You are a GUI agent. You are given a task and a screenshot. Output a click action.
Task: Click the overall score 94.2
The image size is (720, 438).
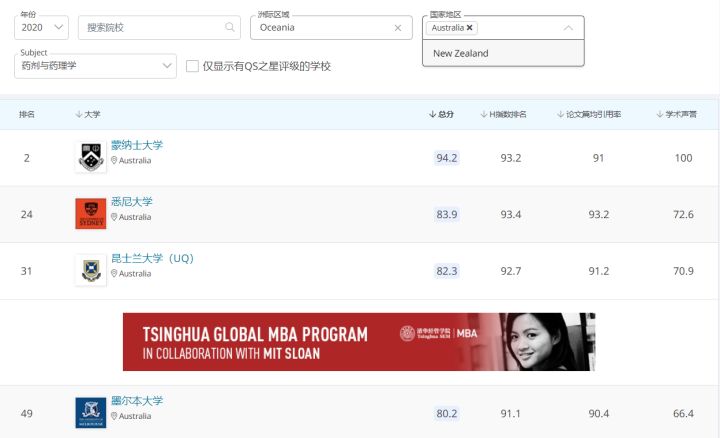click(447, 158)
